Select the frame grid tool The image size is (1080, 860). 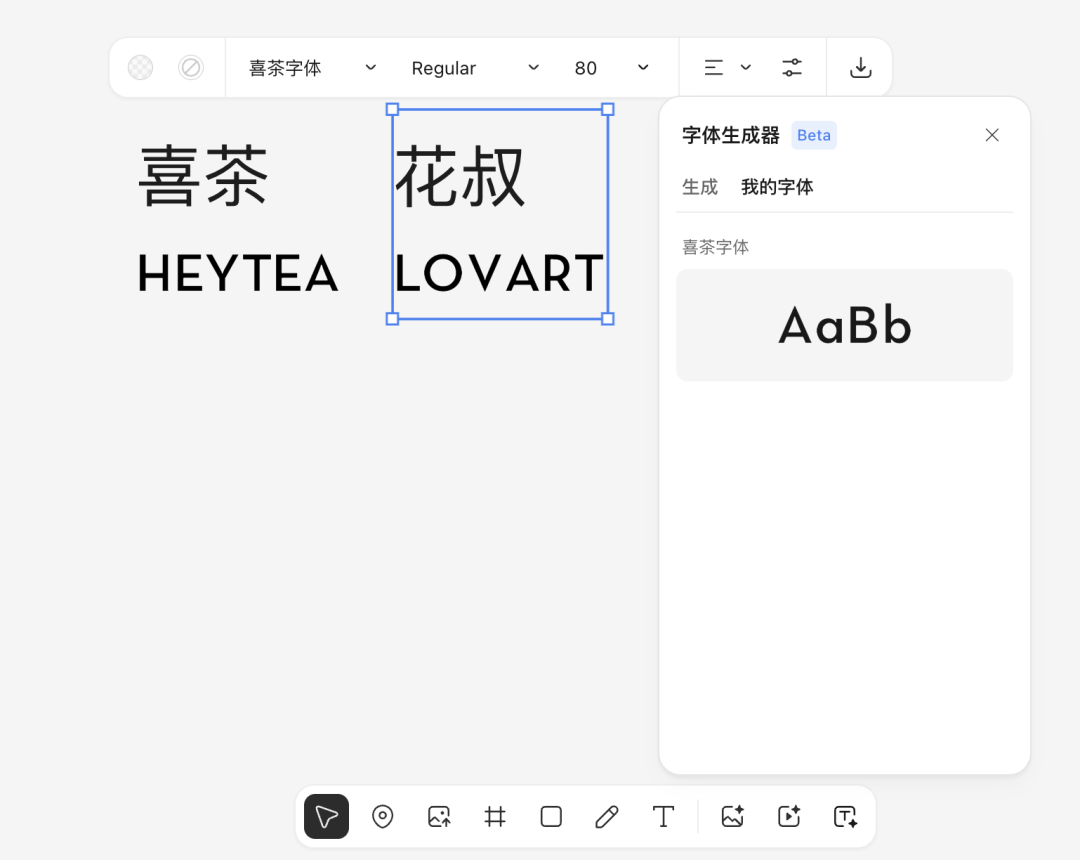[x=495, y=817]
